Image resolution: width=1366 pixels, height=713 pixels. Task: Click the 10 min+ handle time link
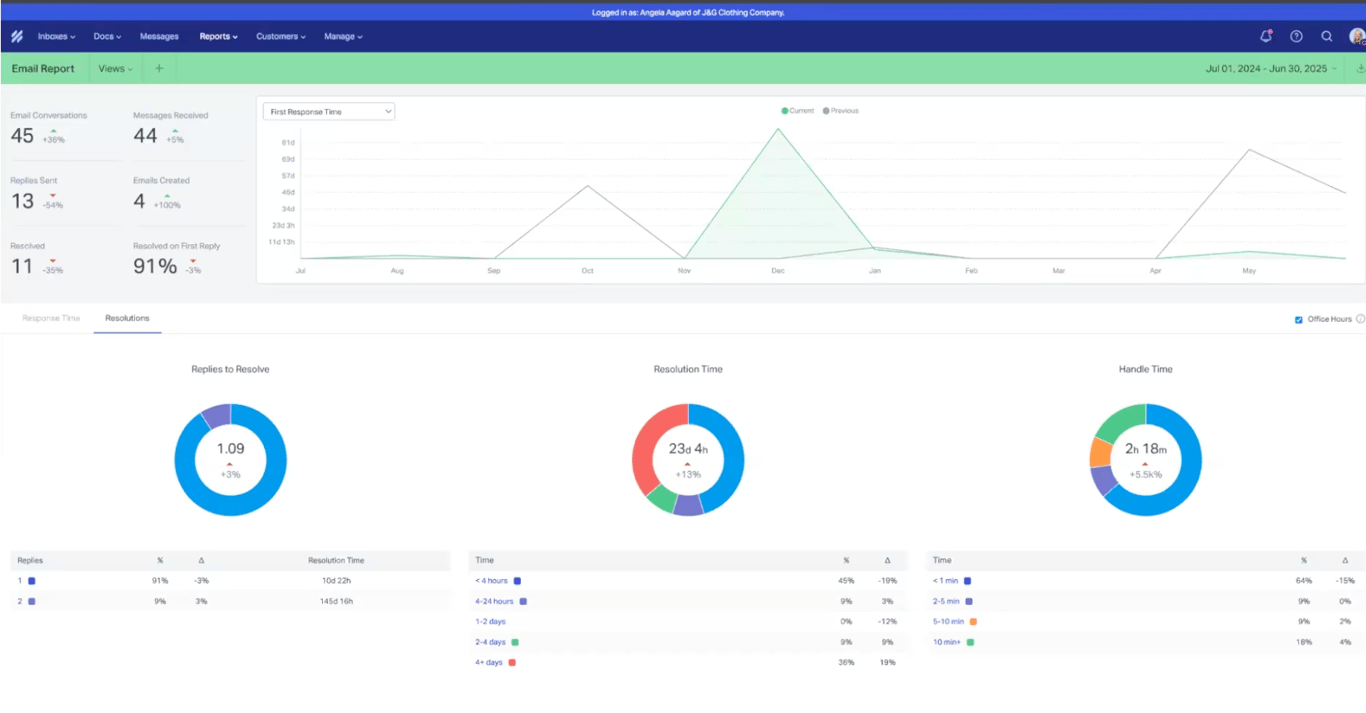[x=947, y=642]
